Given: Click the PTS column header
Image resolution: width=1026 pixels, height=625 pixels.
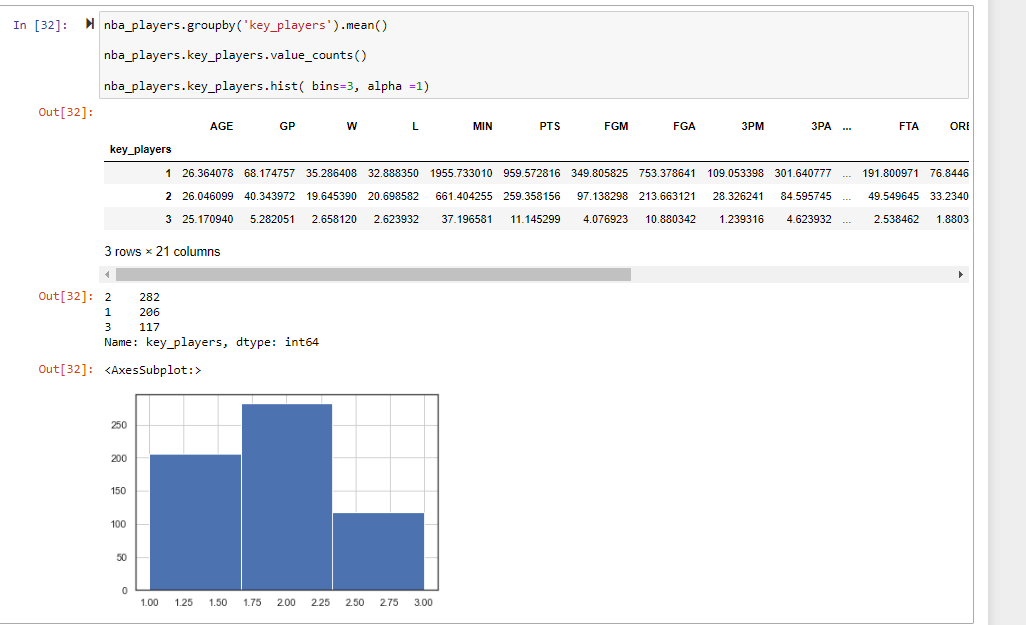Looking at the screenshot, I should pos(550,126).
